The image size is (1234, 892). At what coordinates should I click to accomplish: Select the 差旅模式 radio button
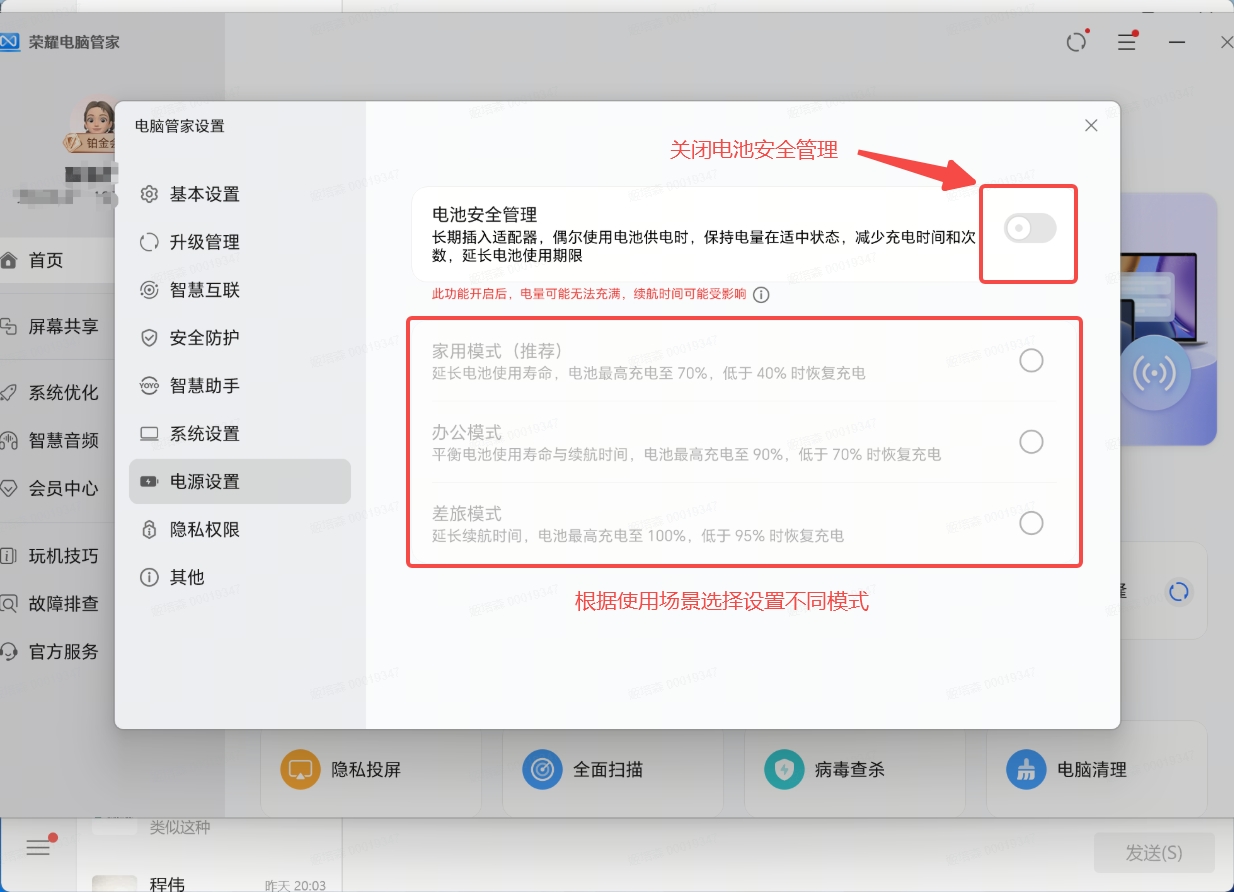pyautogui.click(x=1031, y=522)
